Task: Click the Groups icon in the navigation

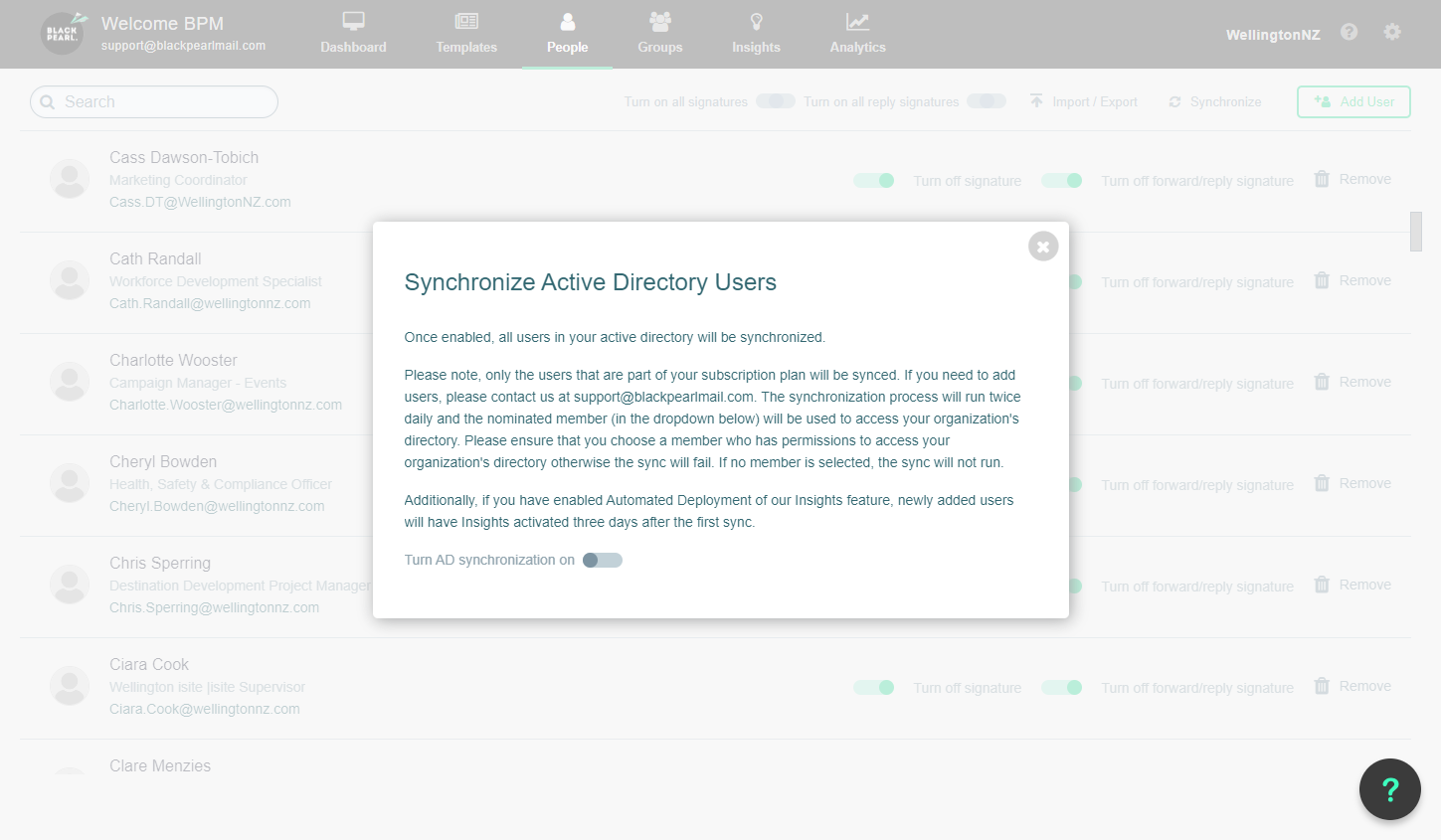Action: 659,20
